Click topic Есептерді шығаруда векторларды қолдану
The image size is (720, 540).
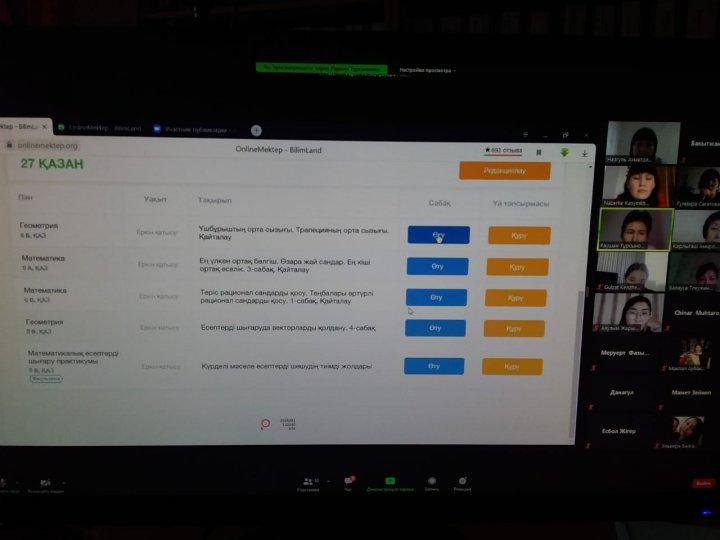click(288, 328)
